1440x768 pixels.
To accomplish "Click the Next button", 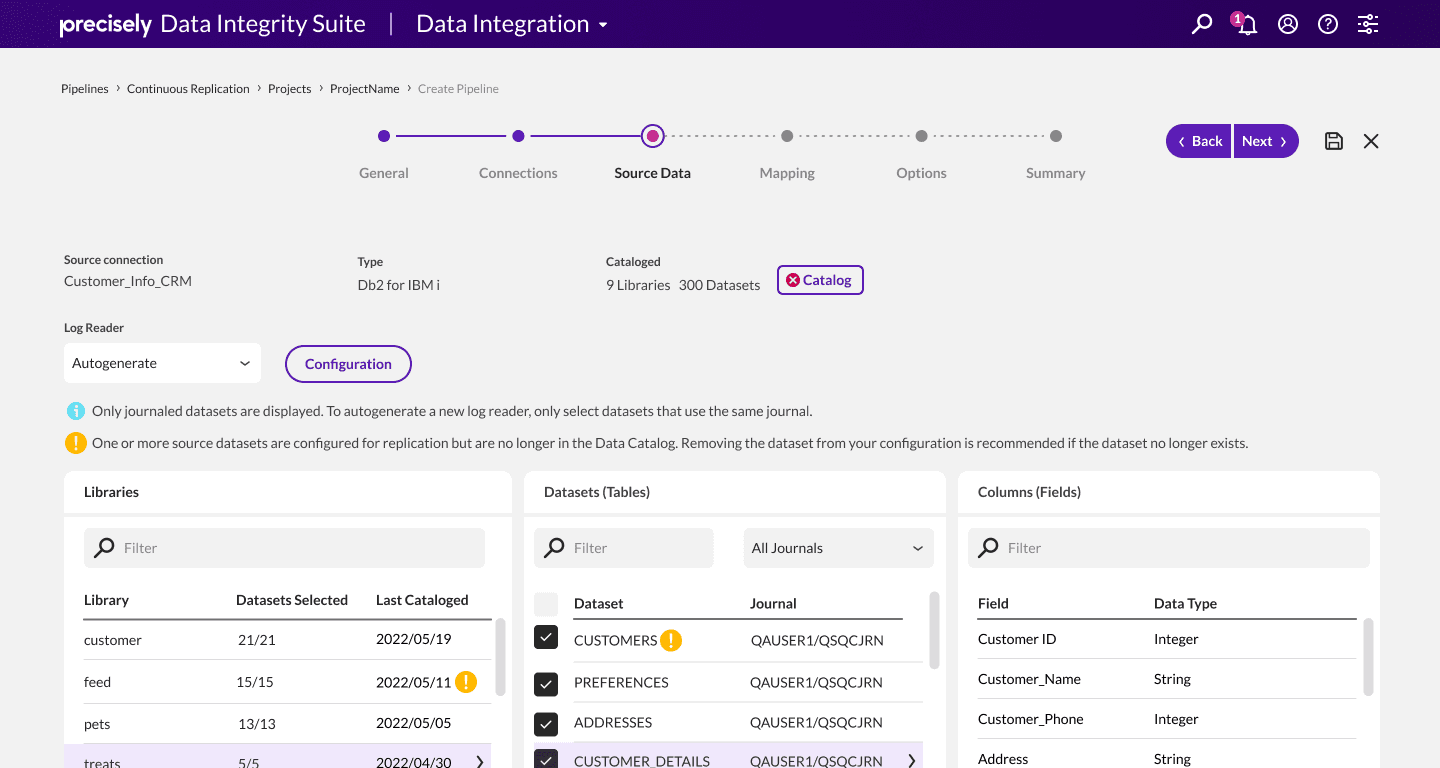I will click(1266, 141).
